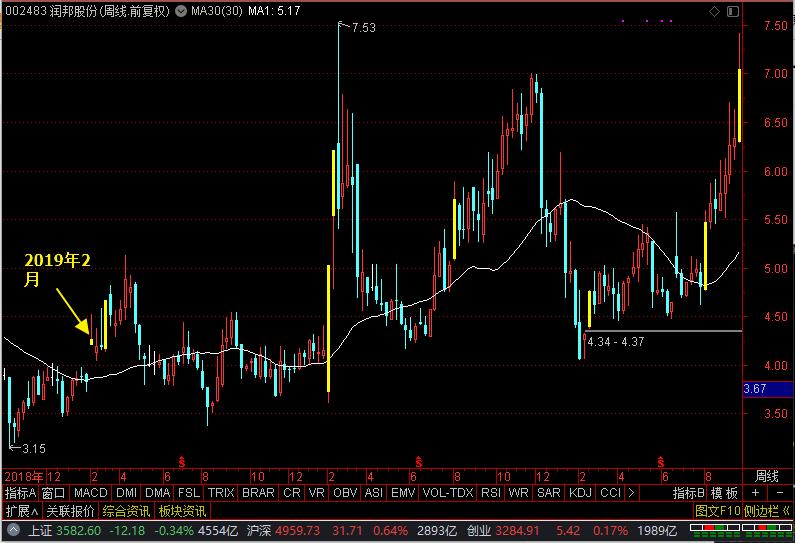Select the BRAR indicator tab

click(x=258, y=493)
